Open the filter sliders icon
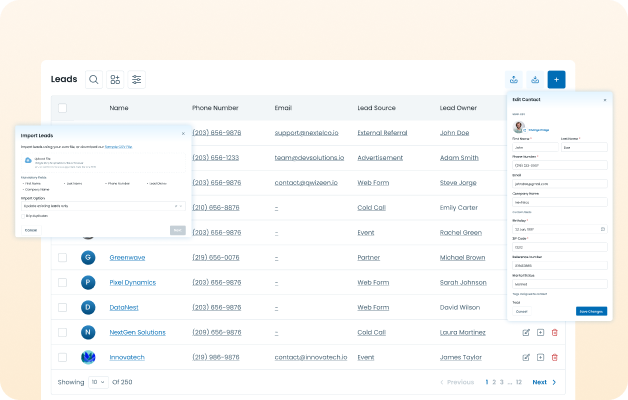Screen dimensions: 628x400 137,79
